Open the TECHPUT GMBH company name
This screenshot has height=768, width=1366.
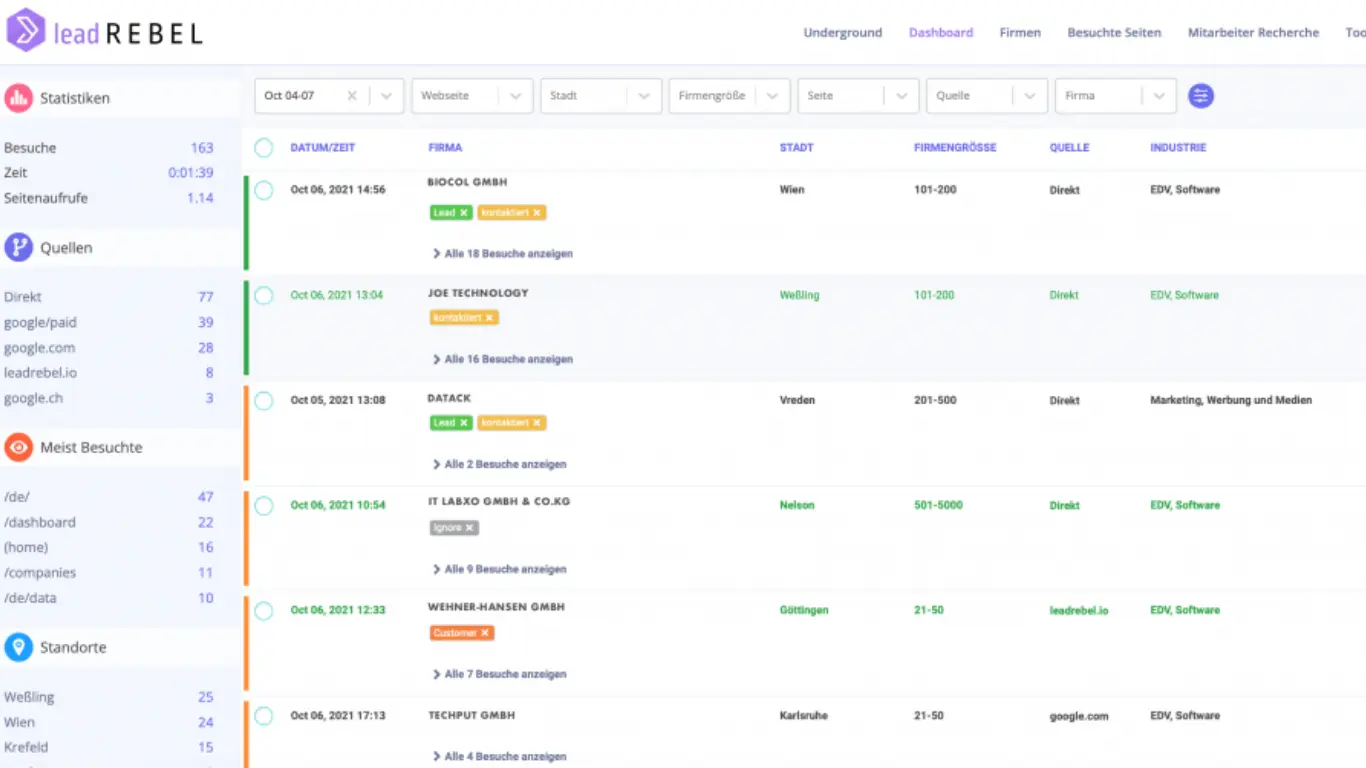(472, 716)
